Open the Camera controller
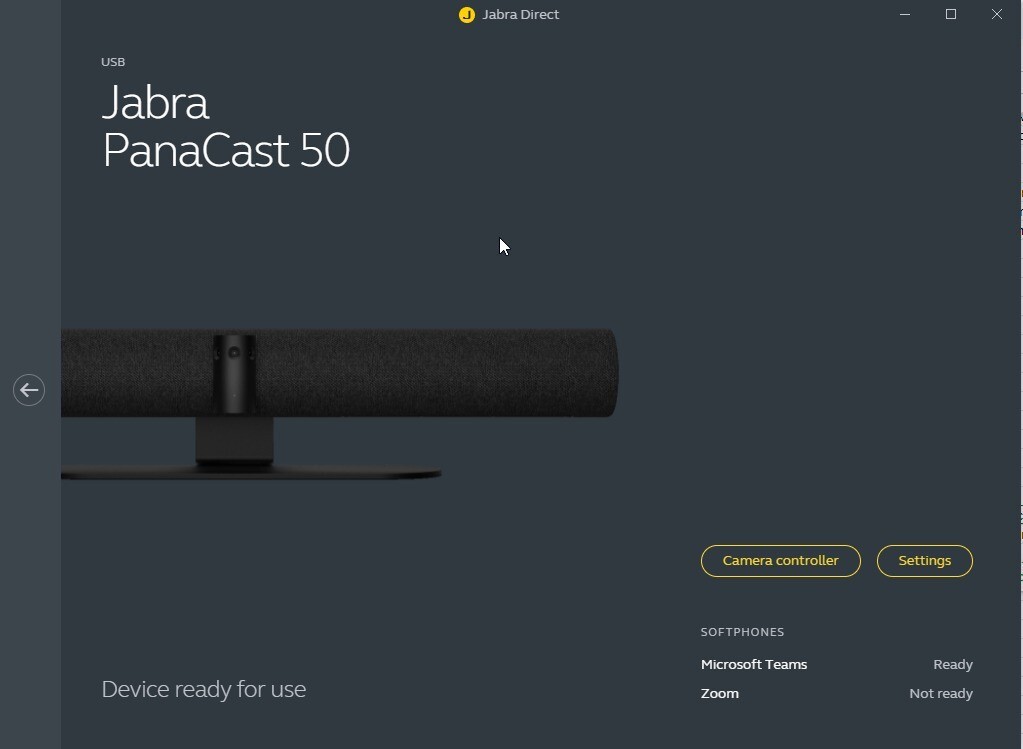The width and height of the screenshot is (1023, 749). [780, 560]
